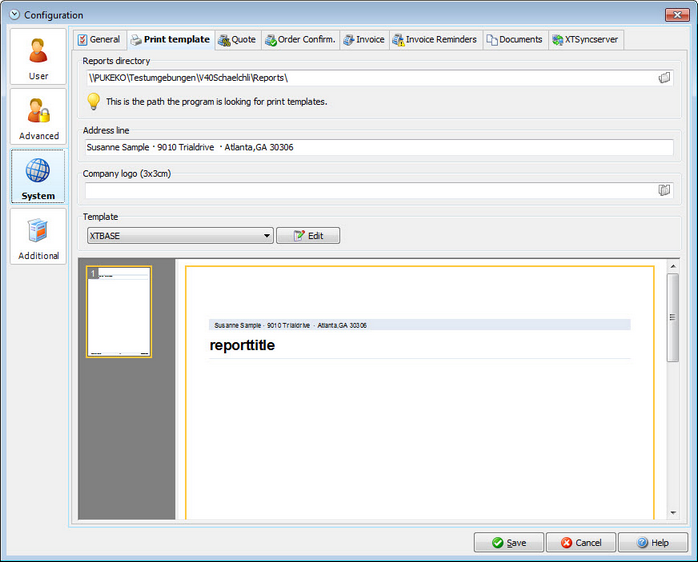Image resolution: width=698 pixels, height=562 pixels.
Task: Open the Invoice Reminders tab
Action: click(x=436, y=40)
